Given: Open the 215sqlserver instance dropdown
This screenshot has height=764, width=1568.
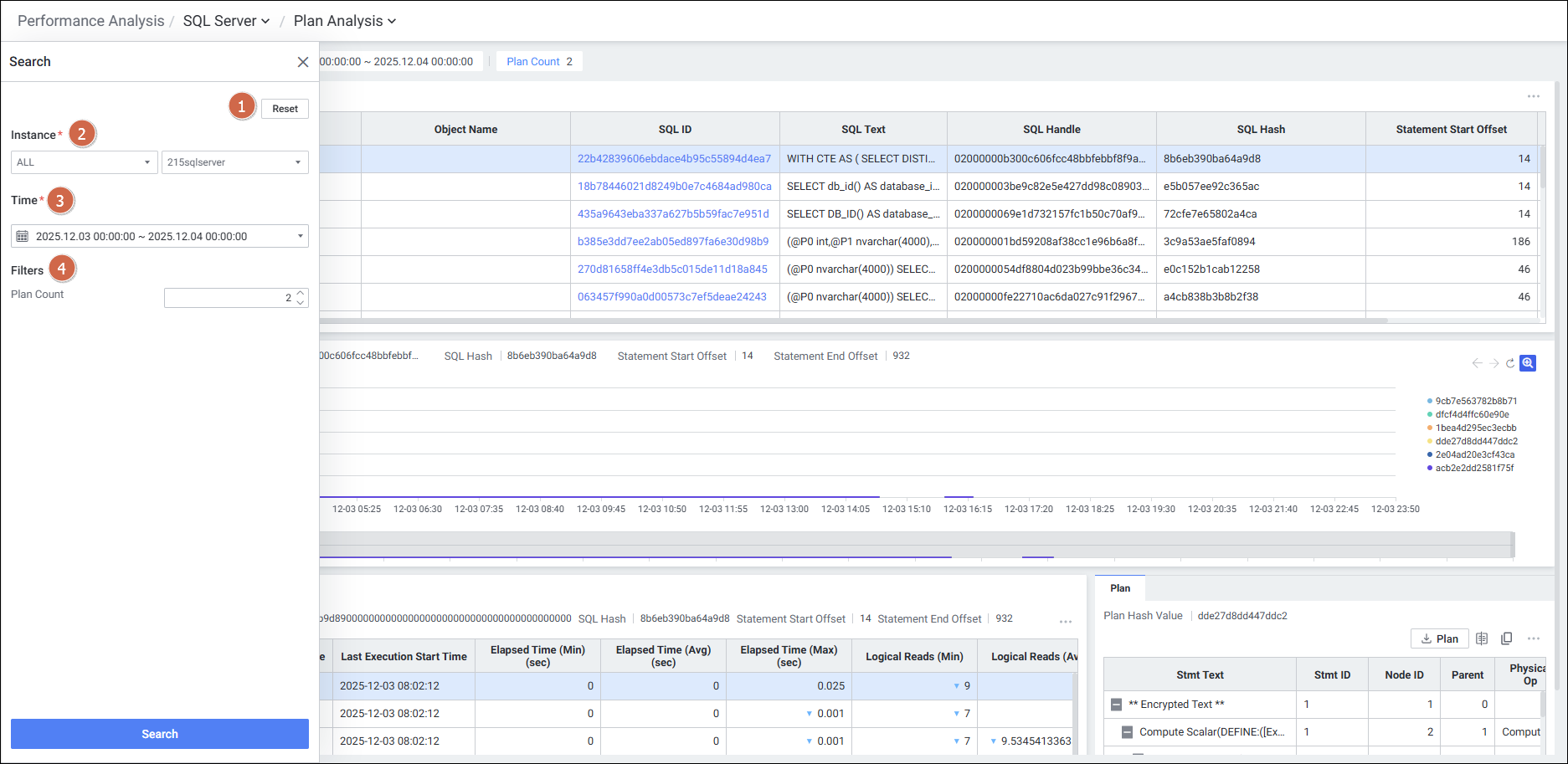Looking at the screenshot, I should click(x=234, y=162).
